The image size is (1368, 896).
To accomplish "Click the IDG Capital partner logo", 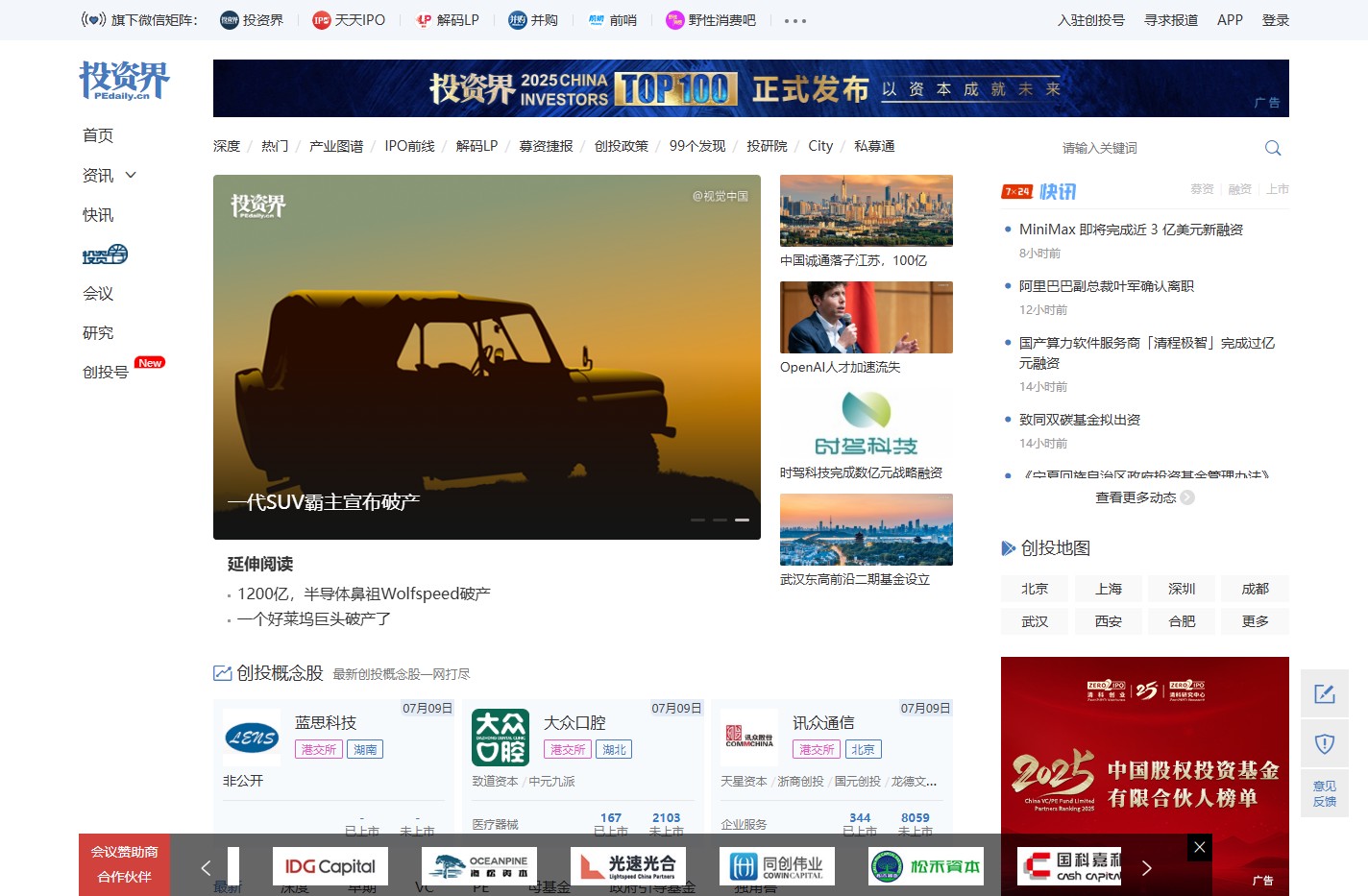I will (330, 866).
